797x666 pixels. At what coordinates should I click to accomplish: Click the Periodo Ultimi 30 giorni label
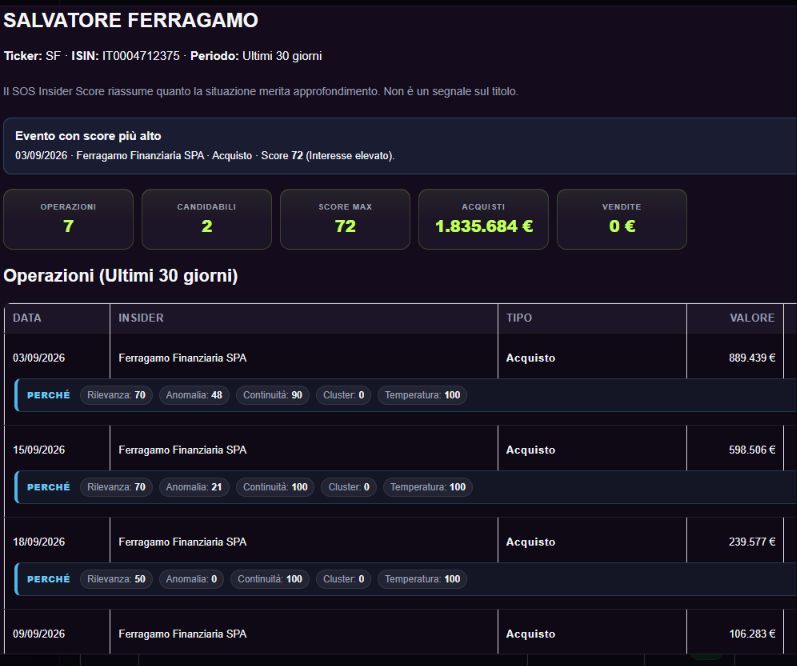tap(256, 56)
